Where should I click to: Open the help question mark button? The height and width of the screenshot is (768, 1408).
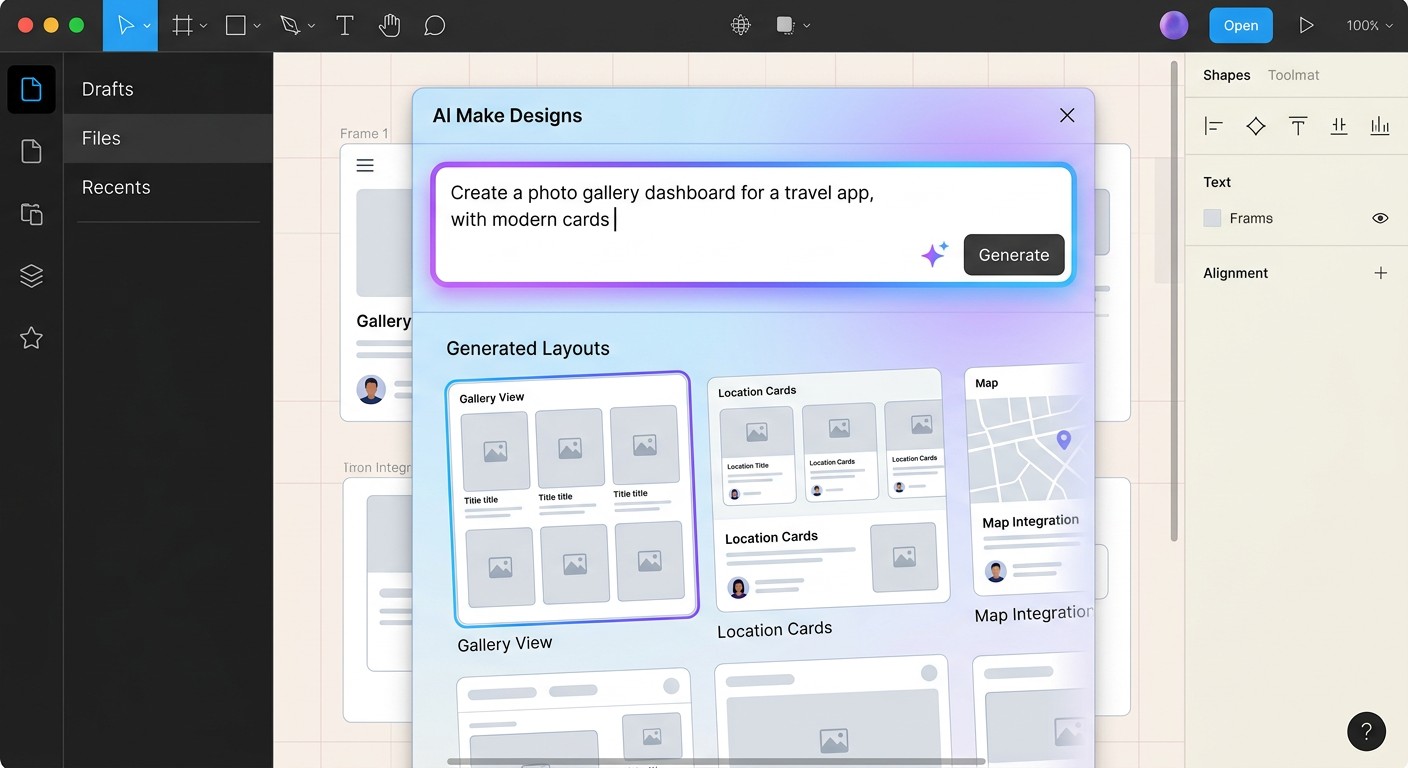(1367, 731)
